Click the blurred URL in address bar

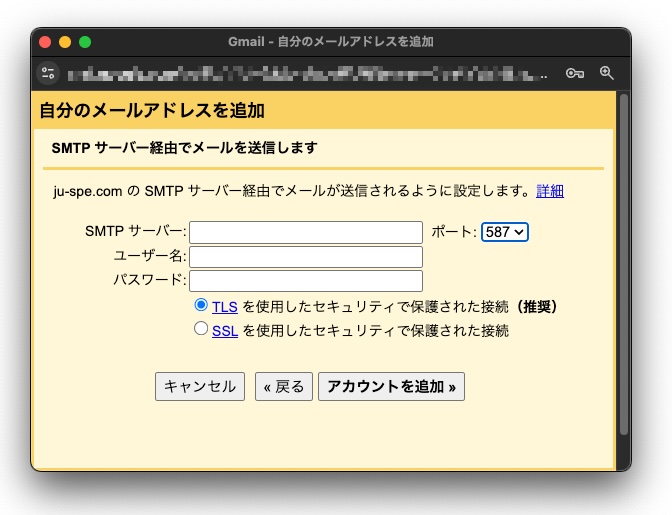(307, 74)
